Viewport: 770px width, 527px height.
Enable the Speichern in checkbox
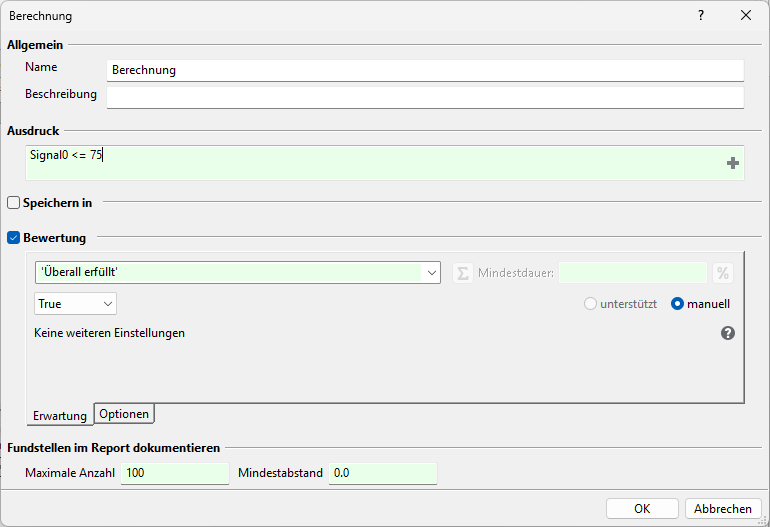[x=14, y=202]
